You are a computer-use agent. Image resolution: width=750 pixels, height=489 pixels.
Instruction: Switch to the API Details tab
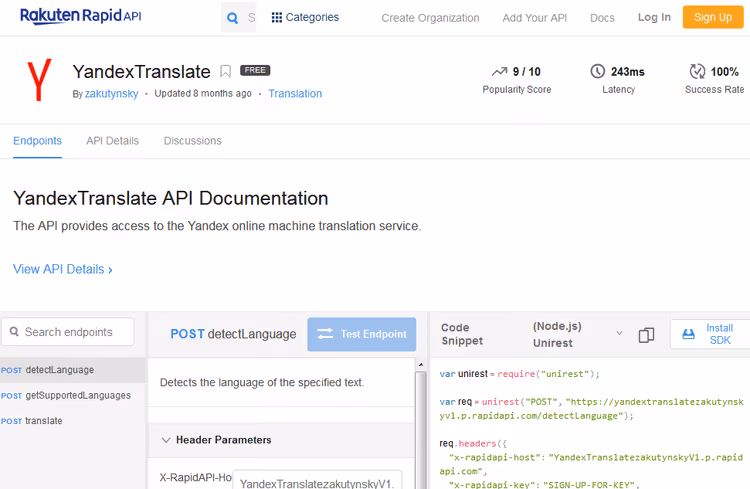(112, 141)
